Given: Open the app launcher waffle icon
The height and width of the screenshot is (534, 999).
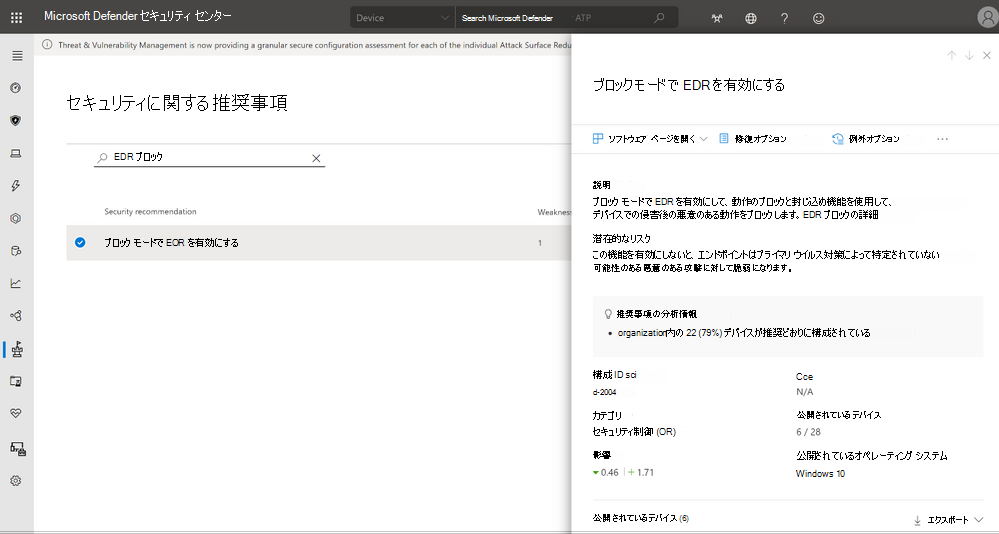Looking at the screenshot, I should coord(17,17).
